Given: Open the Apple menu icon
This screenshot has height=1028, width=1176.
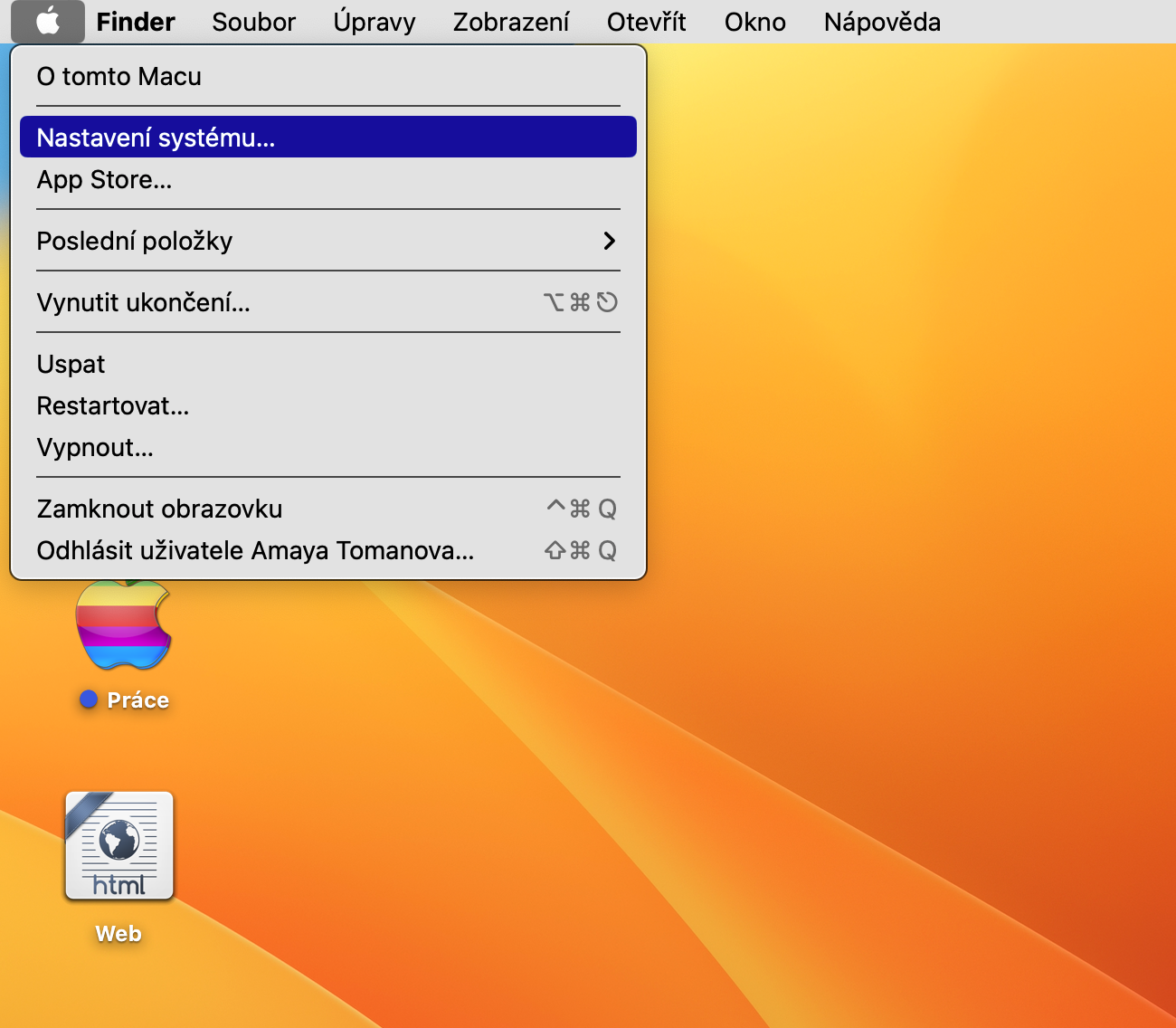Looking at the screenshot, I should [x=48, y=21].
